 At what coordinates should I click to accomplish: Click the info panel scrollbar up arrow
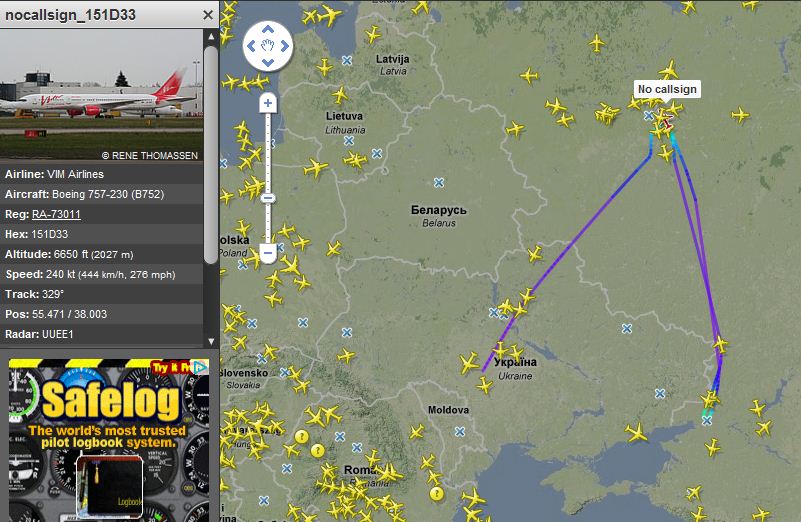[211, 36]
